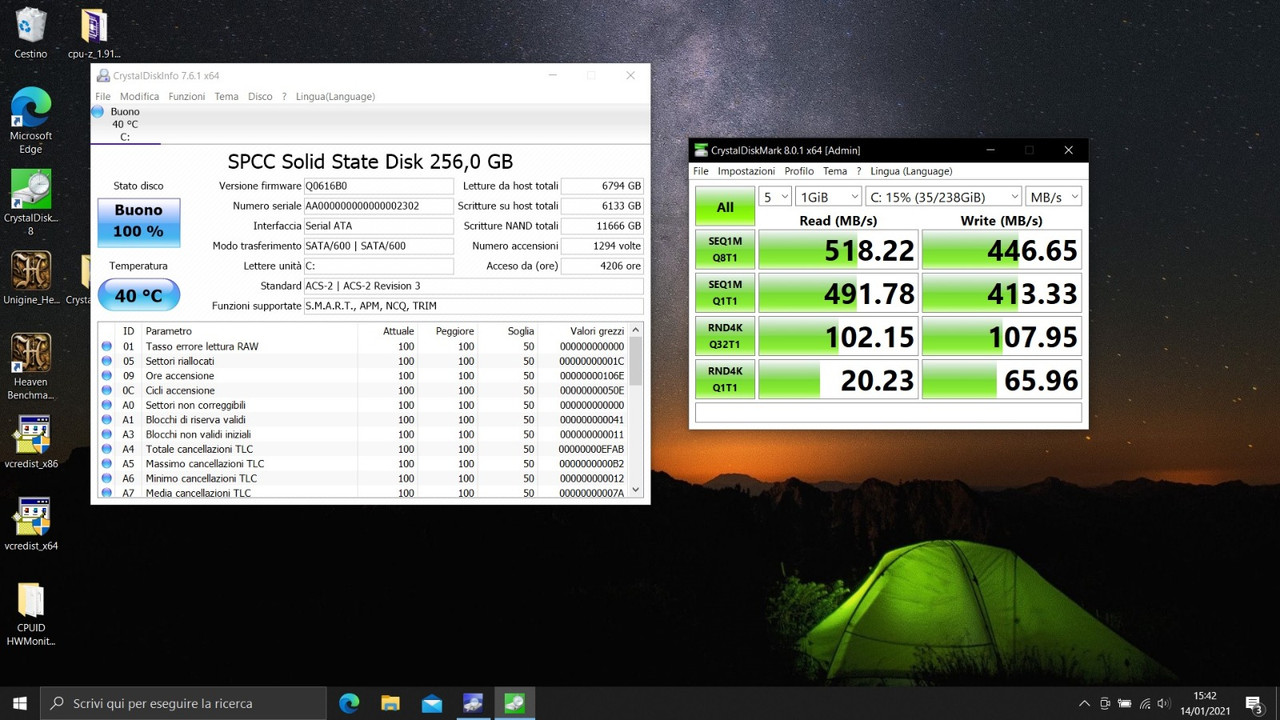The image size is (1280, 720).
Task: Open the network icon in tray
Action: coord(1146,703)
